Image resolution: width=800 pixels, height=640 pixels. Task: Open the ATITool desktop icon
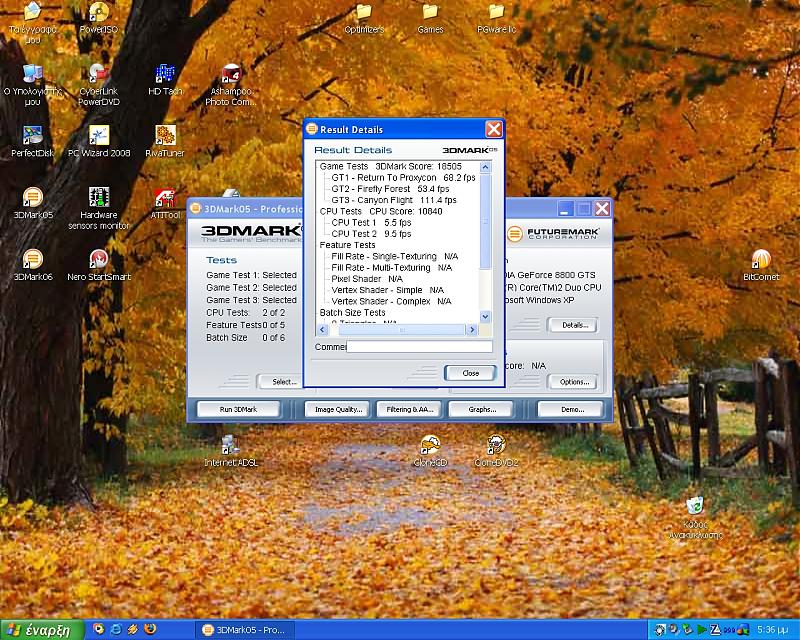coord(165,203)
